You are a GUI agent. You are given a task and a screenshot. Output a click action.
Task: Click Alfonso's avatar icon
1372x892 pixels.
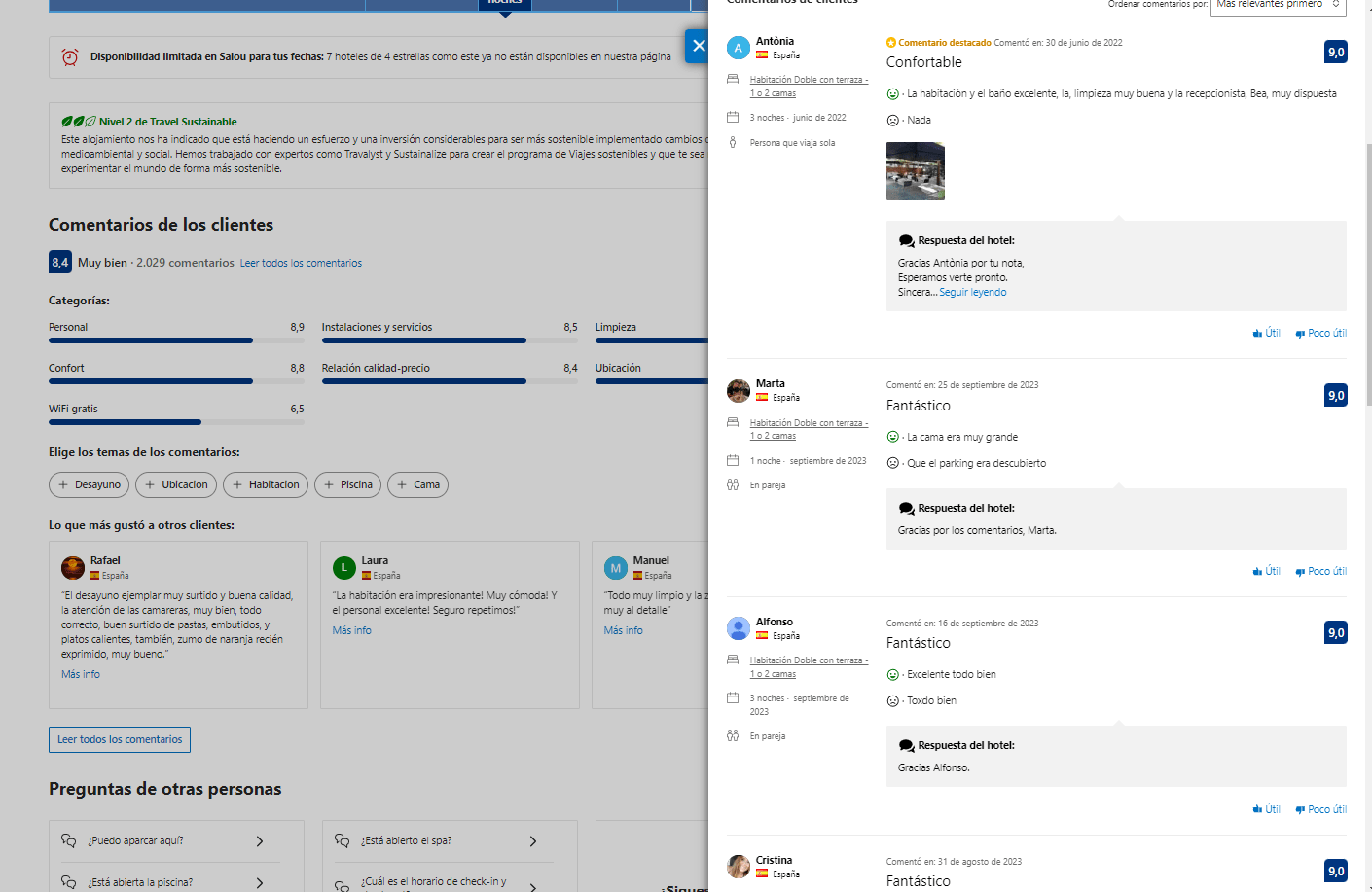tap(739, 628)
